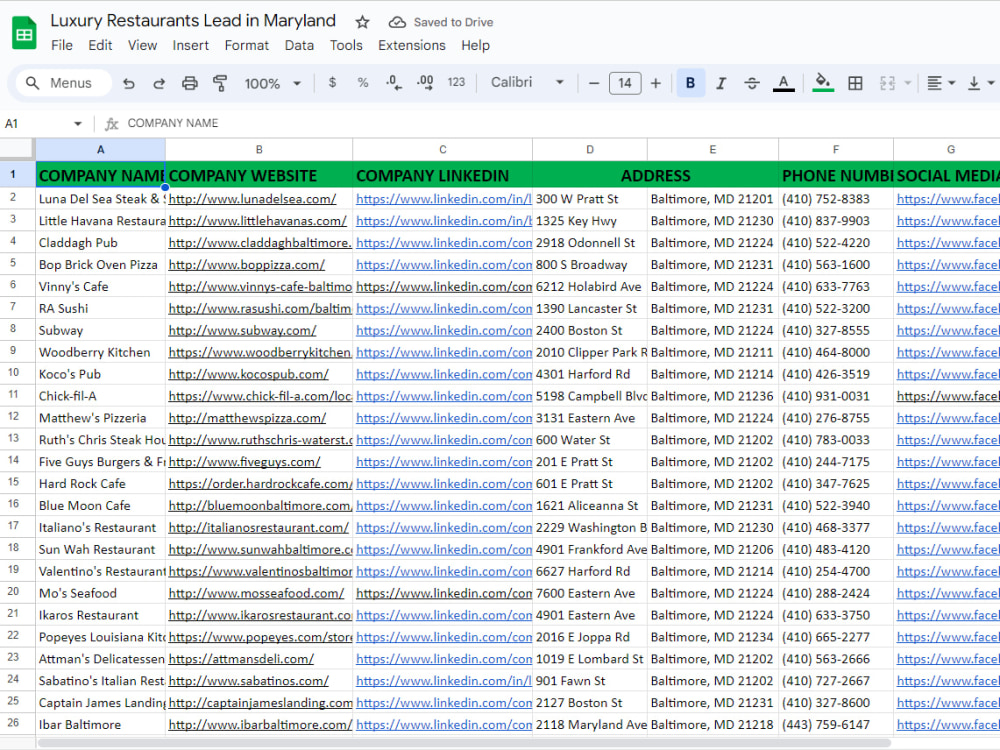Decrease font size with minus button

pyautogui.click(x=594, y=83)
